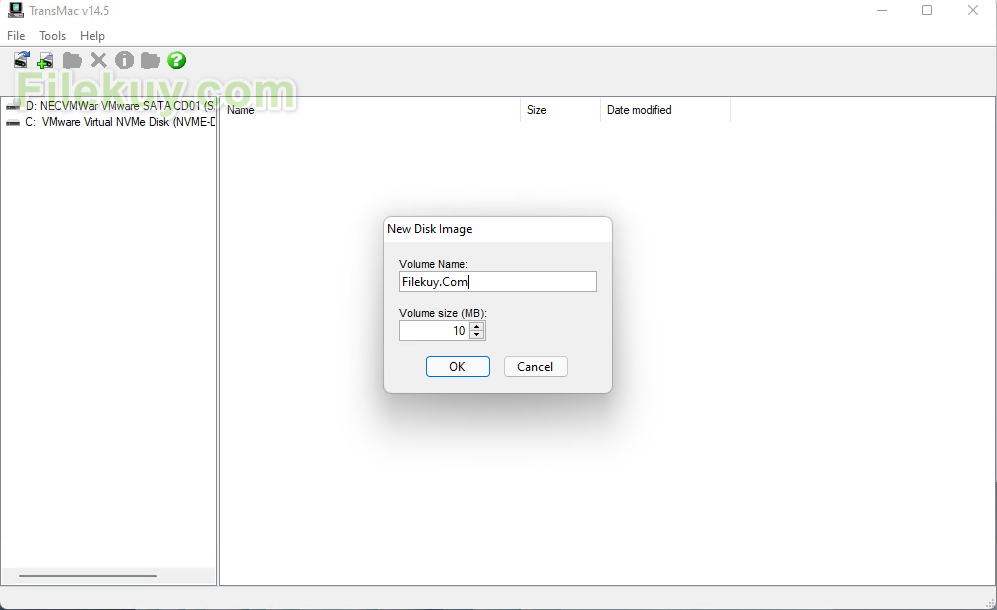Click the Volume size value field showing 10
The height and width of the screenshot is (610, 997).
click(434, 331)
